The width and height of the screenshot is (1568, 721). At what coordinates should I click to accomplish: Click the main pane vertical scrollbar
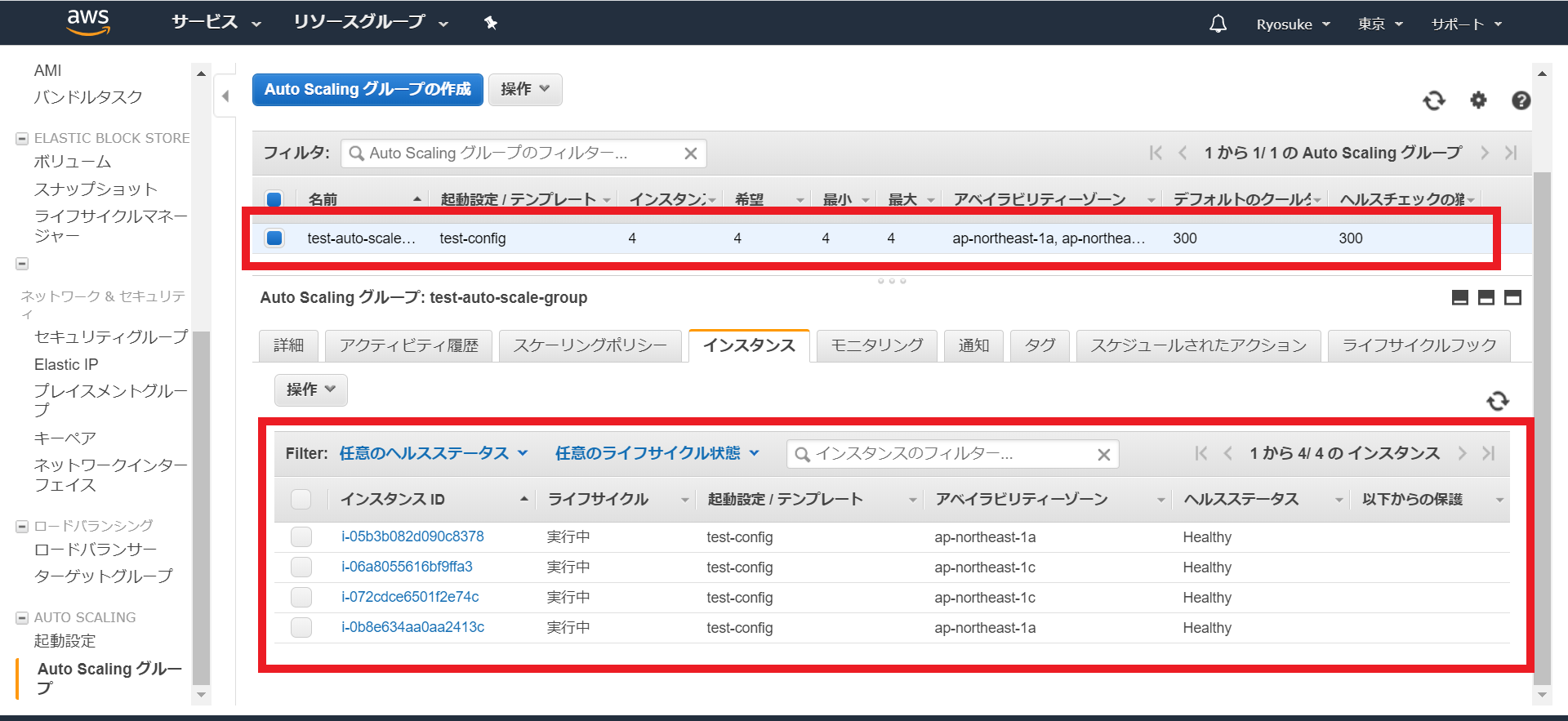[x=1542, y=429]
